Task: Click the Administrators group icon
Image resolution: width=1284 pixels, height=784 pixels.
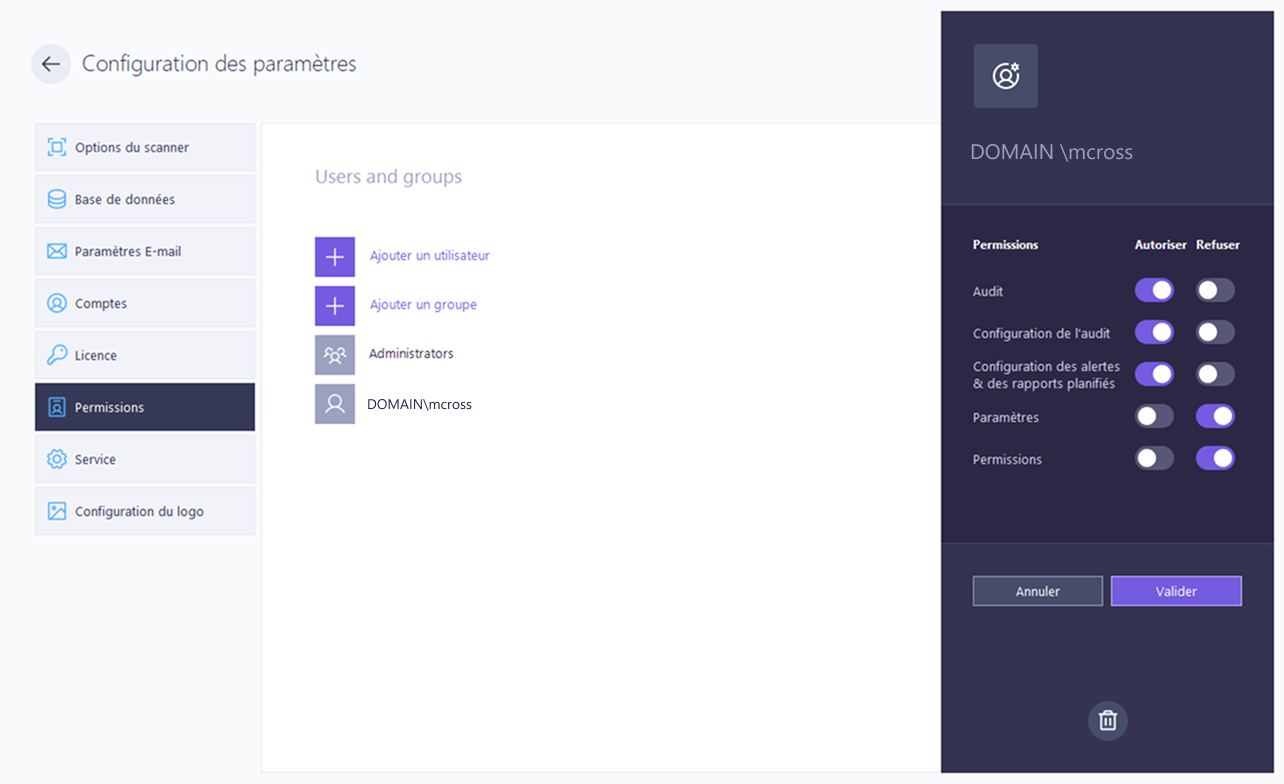Action: 335,354
